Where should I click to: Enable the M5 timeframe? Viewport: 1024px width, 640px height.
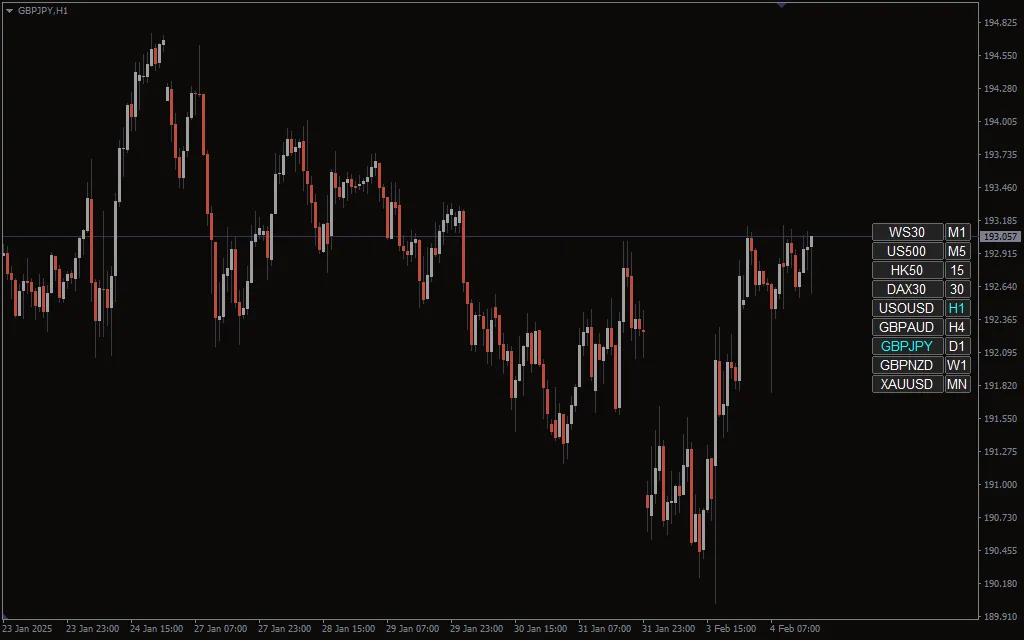[957, 251]
